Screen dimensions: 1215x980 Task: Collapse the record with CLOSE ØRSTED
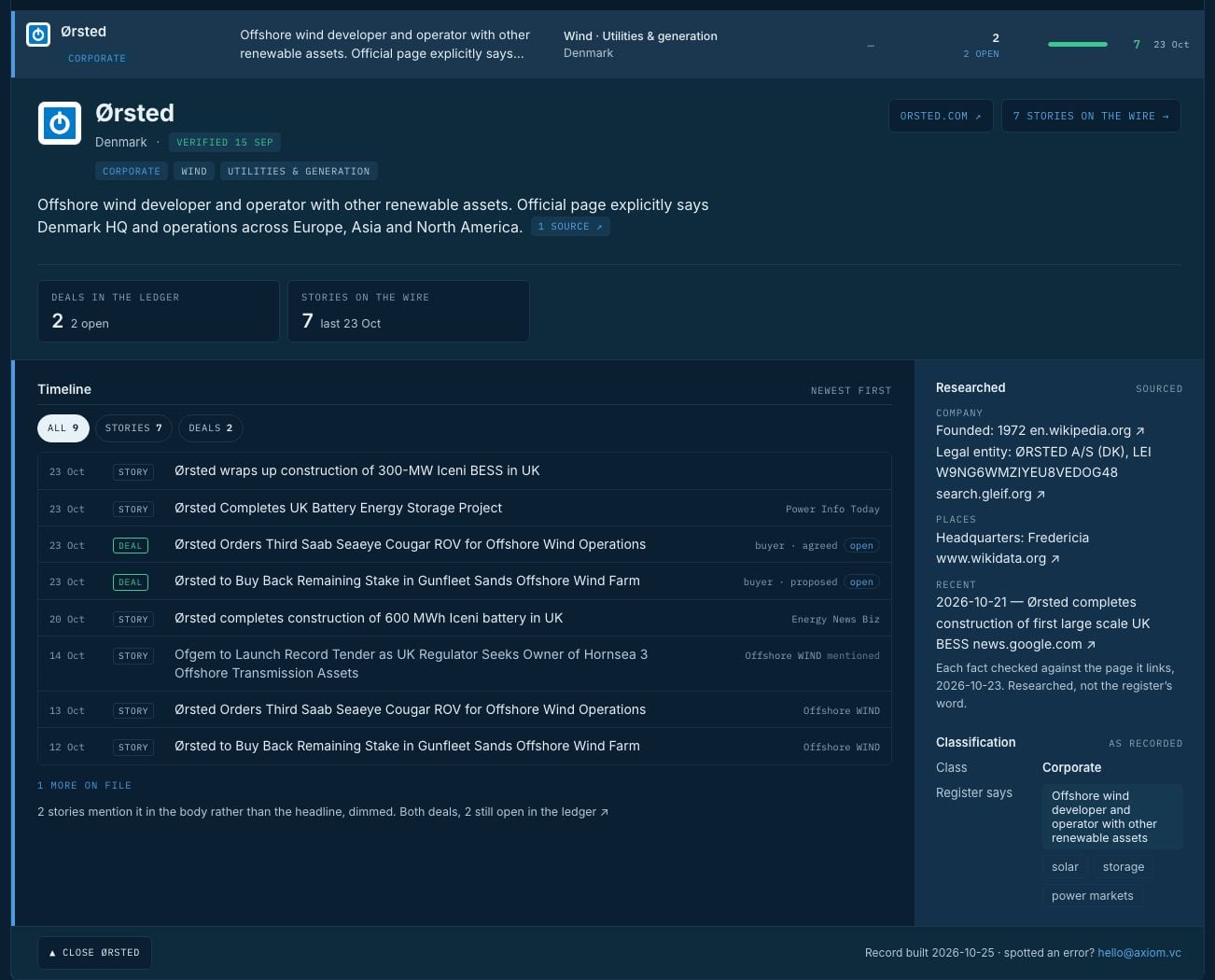point(94,953)
